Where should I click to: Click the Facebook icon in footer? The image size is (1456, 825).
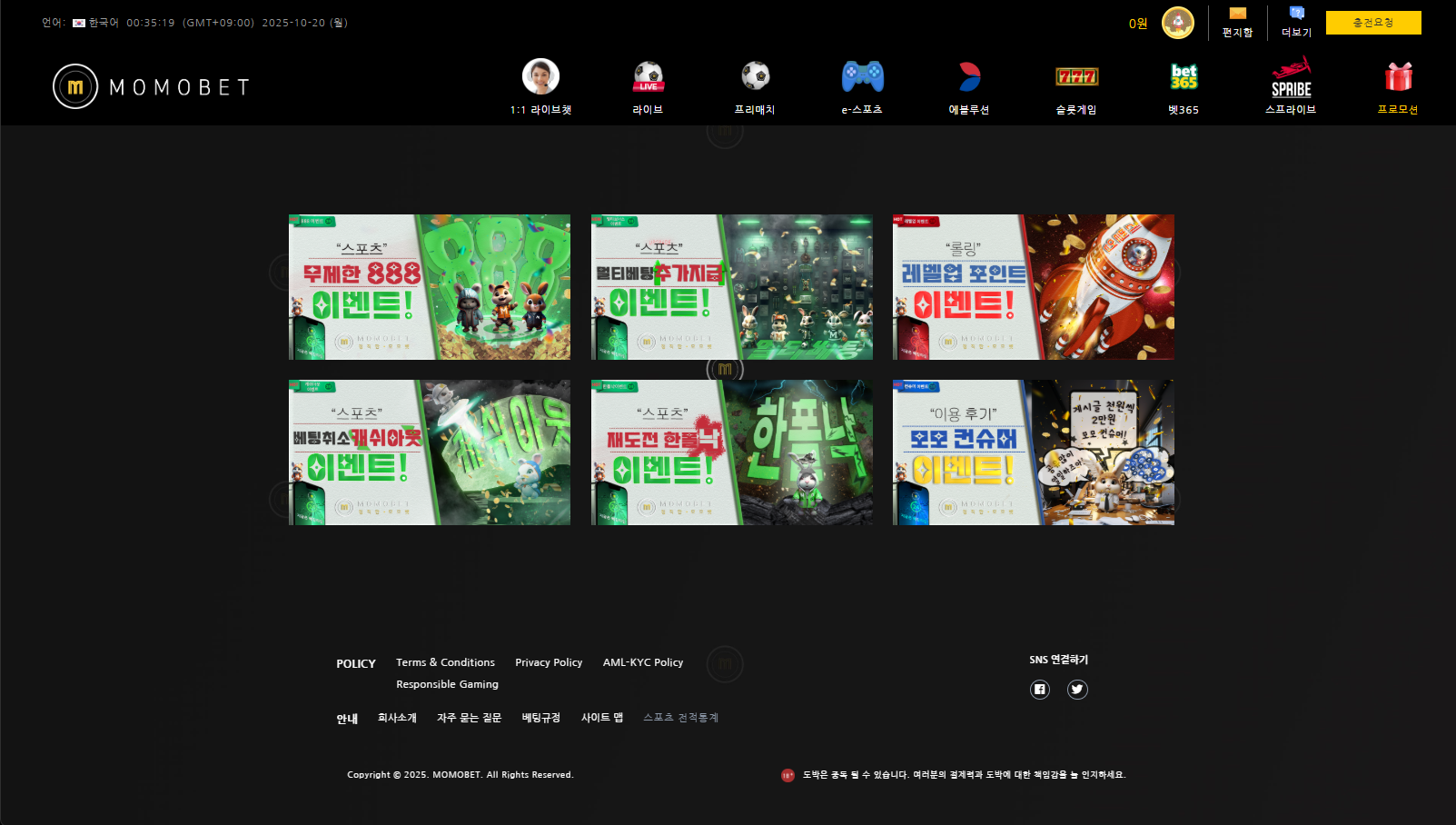point(1040,690)
